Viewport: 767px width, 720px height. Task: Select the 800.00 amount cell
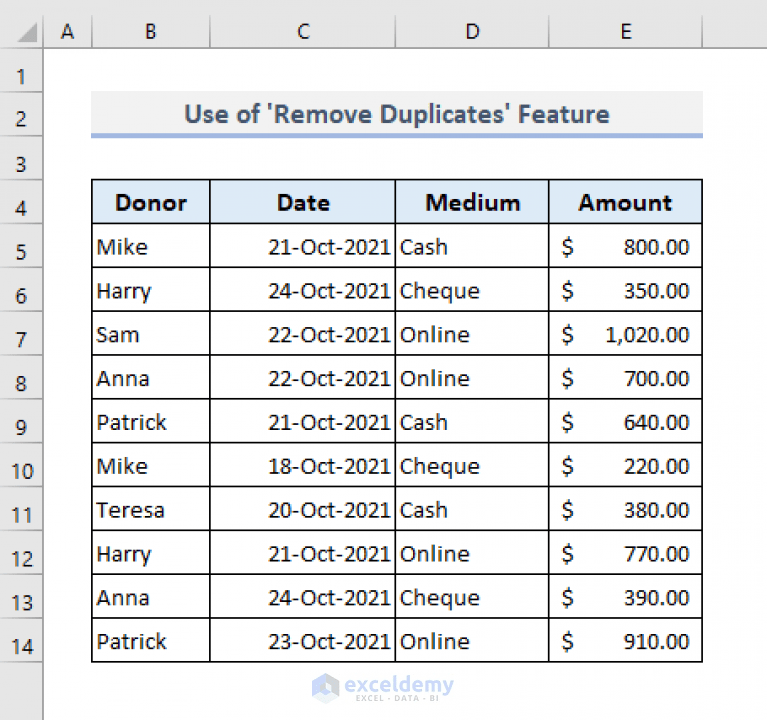(626, 246)
